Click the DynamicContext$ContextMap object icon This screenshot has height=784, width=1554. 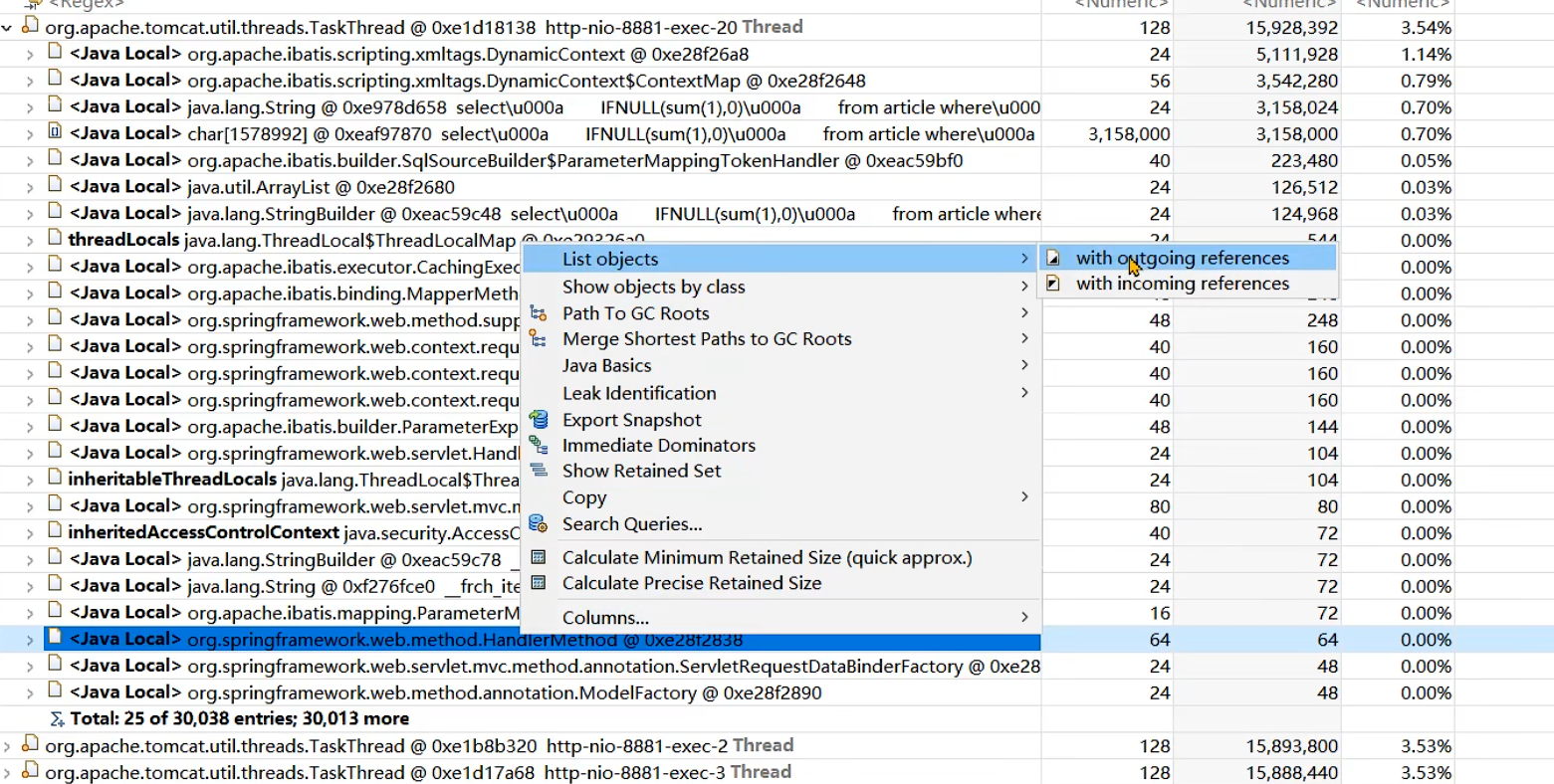55,80
